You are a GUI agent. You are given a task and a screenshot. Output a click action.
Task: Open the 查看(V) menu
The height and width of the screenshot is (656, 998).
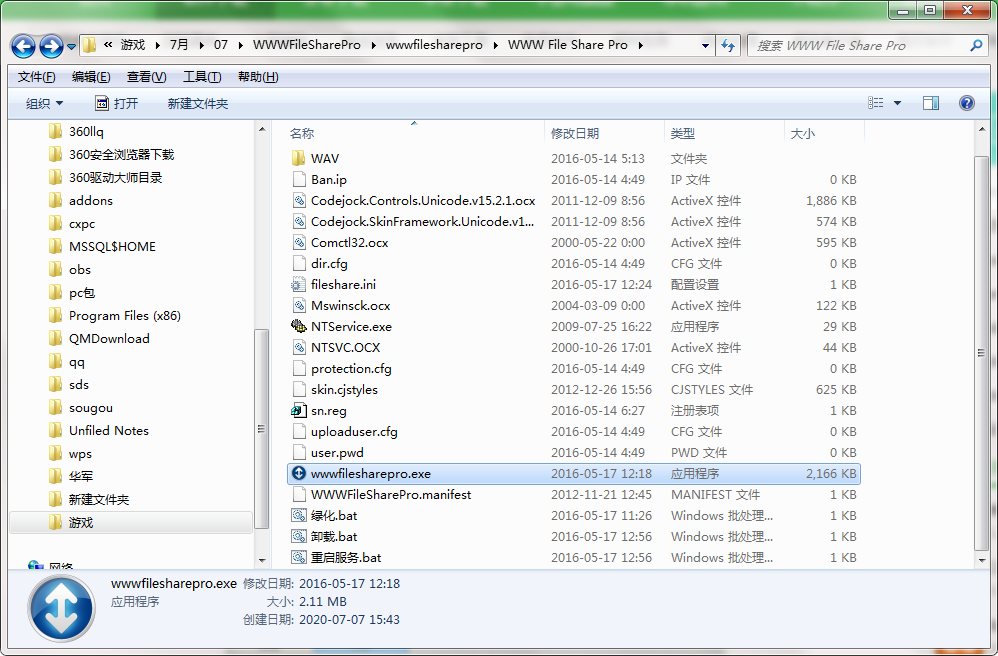tap(146, 77)
